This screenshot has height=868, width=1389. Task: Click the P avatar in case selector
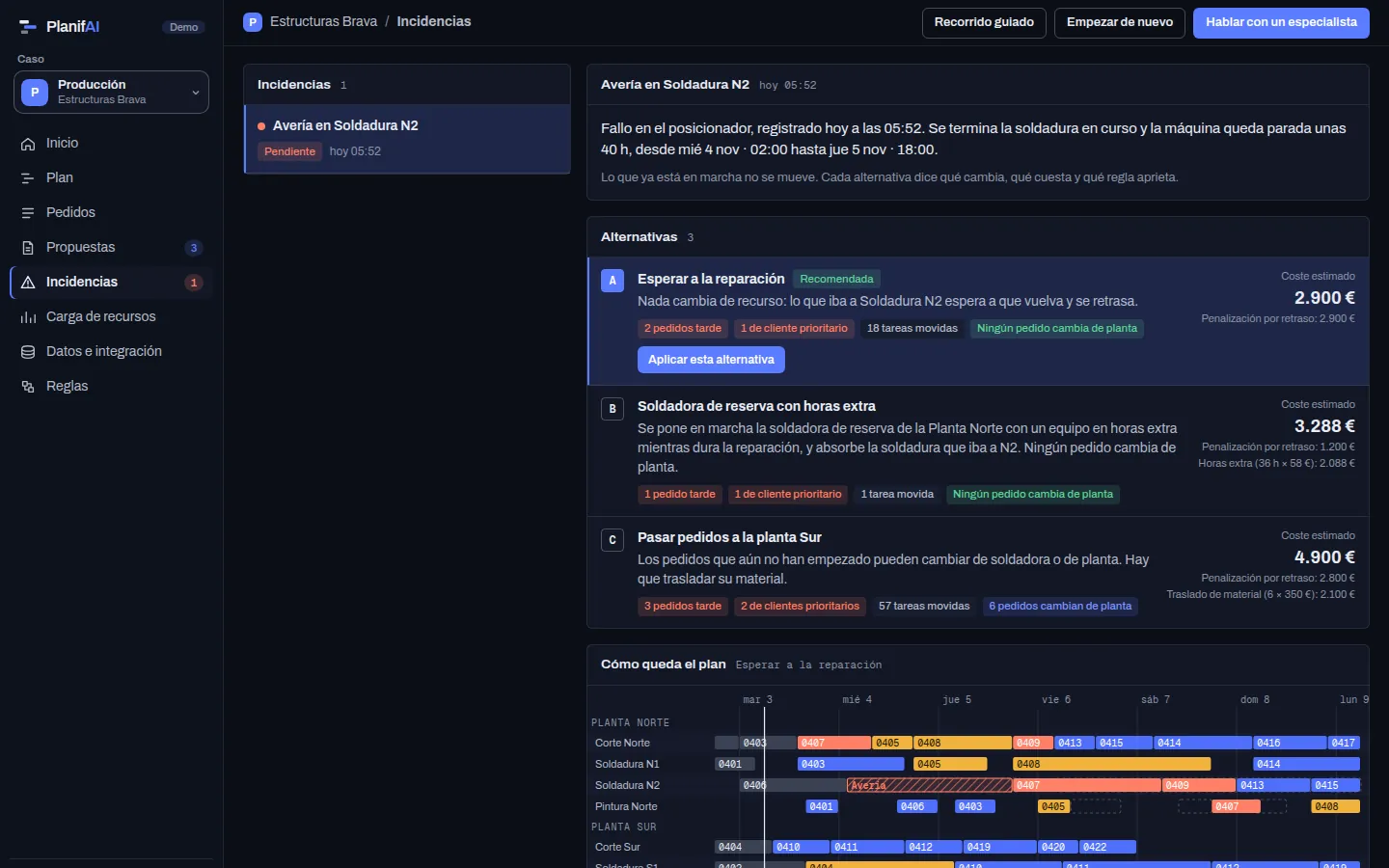coord(35,92)
